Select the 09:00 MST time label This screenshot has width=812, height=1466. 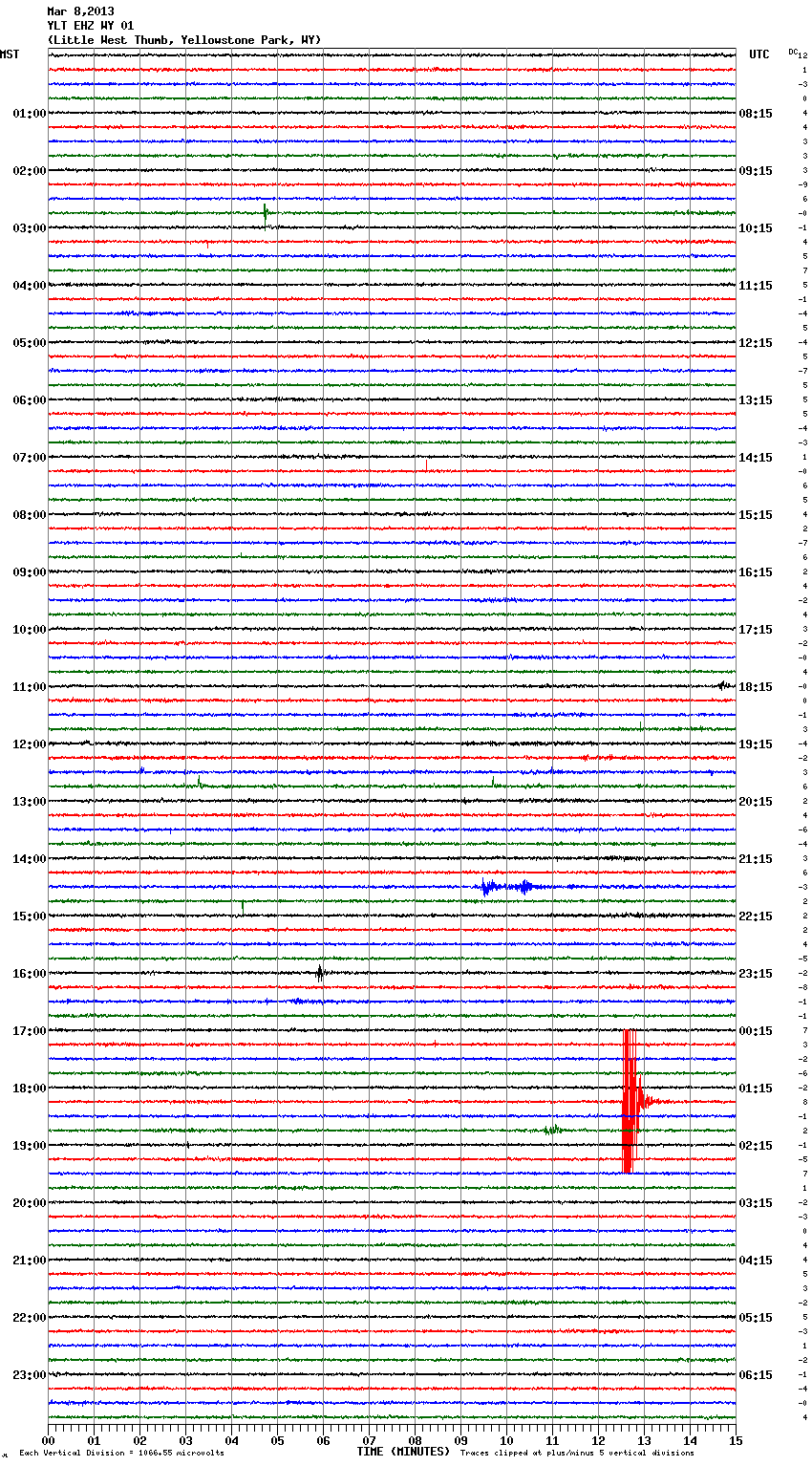(x=30, y=572)
